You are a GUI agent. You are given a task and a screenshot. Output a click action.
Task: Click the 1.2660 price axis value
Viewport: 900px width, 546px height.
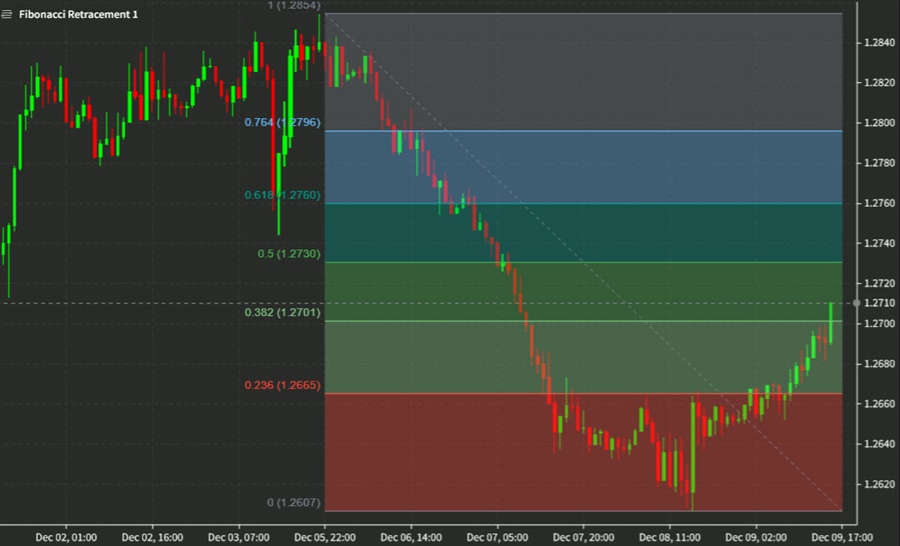[879, 404]
